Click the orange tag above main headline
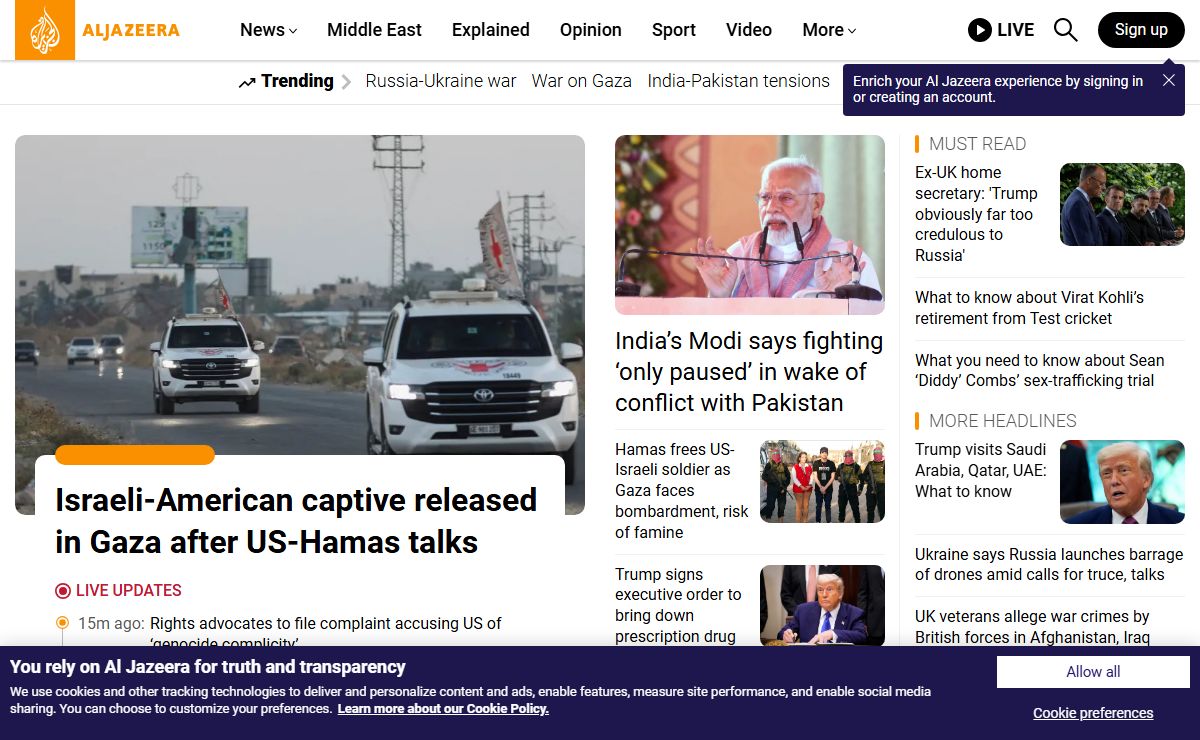Image resolution: width=1200 pixels, height=740 pixels. point(135,455)
